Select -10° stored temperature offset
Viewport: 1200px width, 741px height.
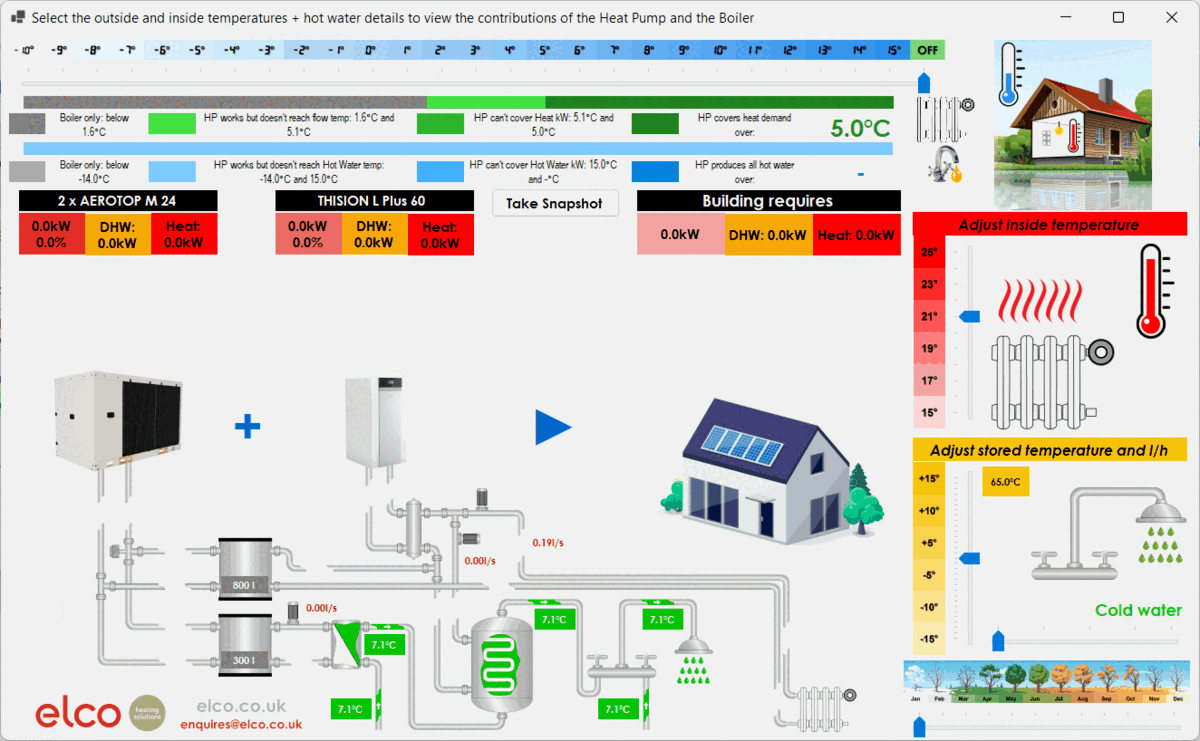pyautogui.click(x=929, y=607)
